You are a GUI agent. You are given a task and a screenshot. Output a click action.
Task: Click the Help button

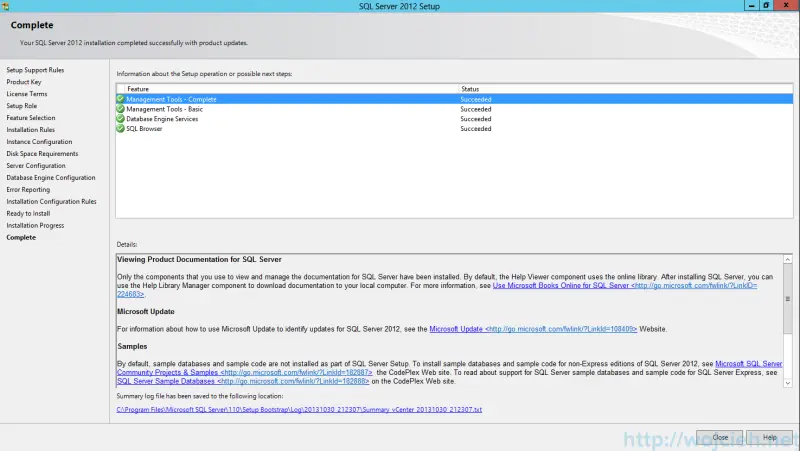pos(769,437)
